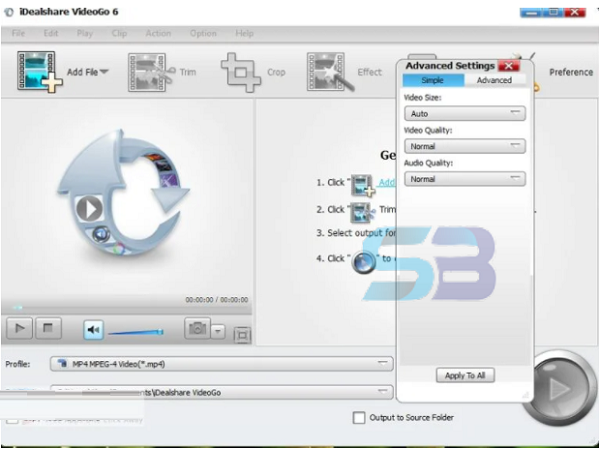Click the VideoGo logo in preview area
The width and height of the screenshot is (600, 449).
click(x=122, y=193)
